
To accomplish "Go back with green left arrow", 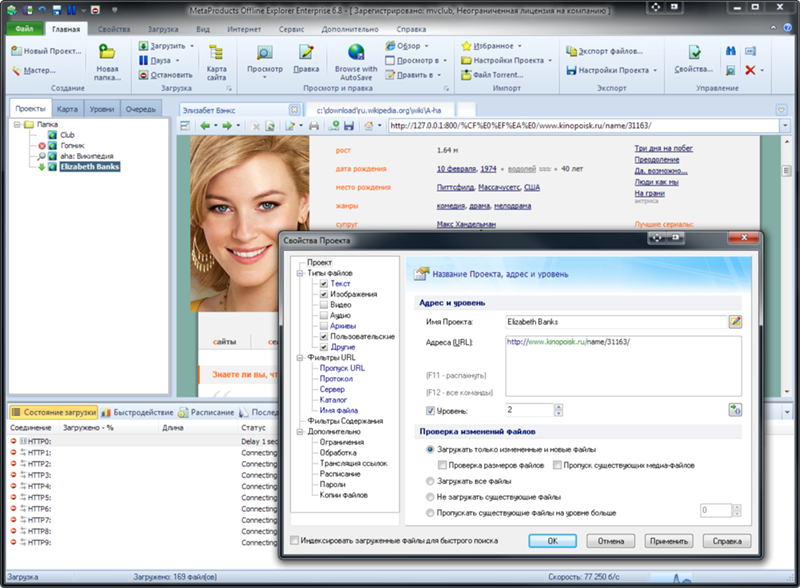I will click(205, 126).
